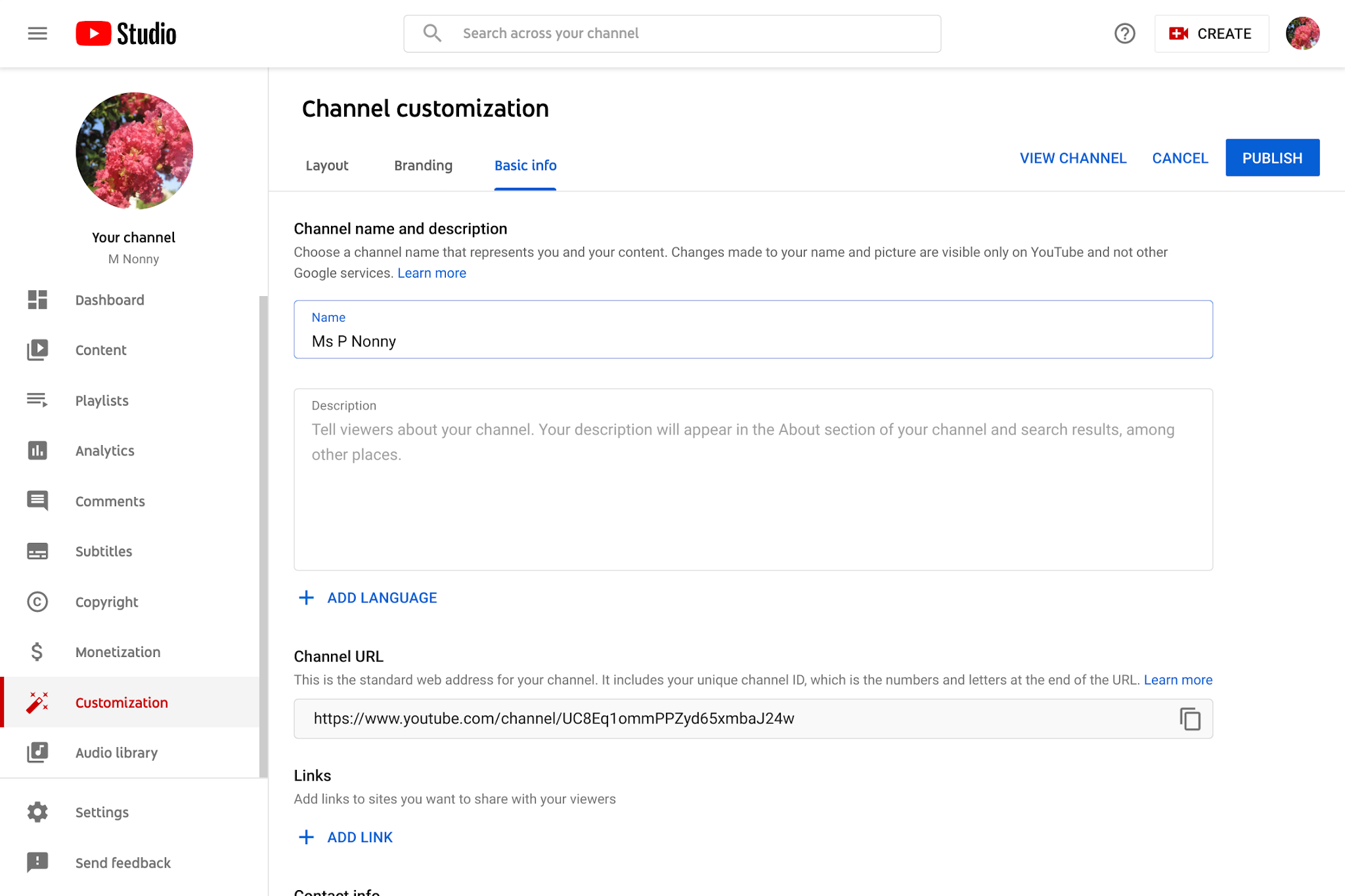The image size is (1345, 896).
Task: Click into the channel Name field
Action: click(753, 341)
